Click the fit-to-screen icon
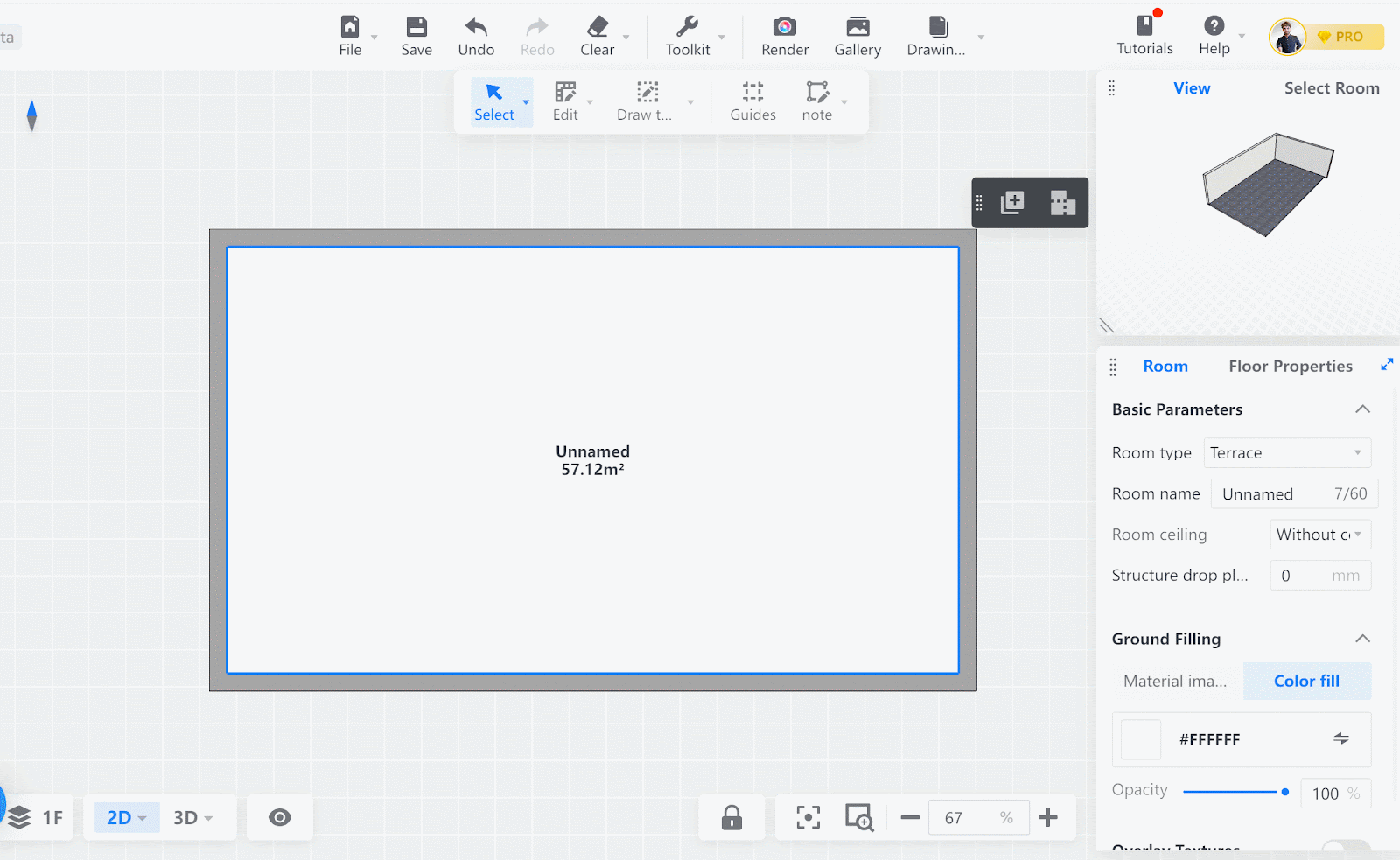 (x=808, y=817)
